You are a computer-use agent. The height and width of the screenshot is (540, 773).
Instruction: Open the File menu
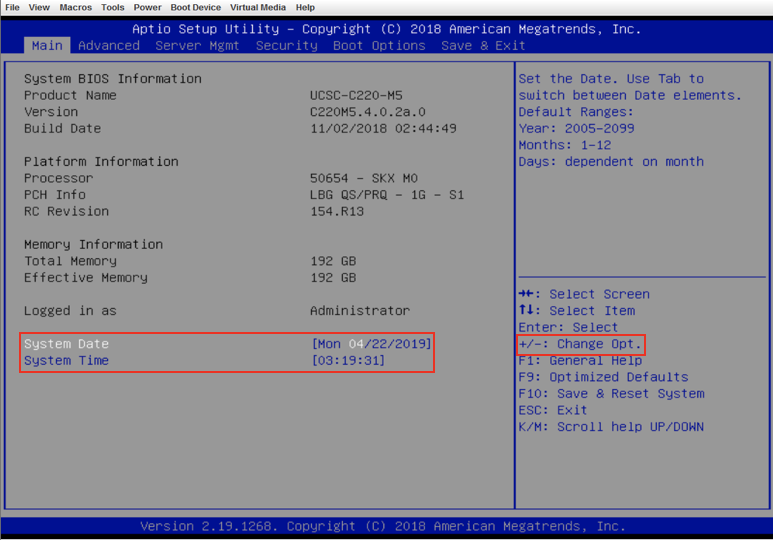click(12, 7)
